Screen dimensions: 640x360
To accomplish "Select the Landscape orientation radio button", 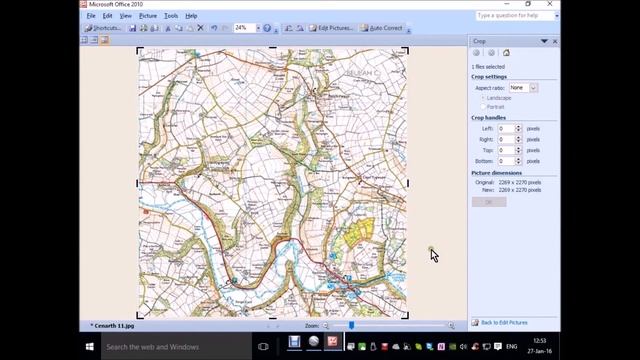I will (x=483, y=98).
